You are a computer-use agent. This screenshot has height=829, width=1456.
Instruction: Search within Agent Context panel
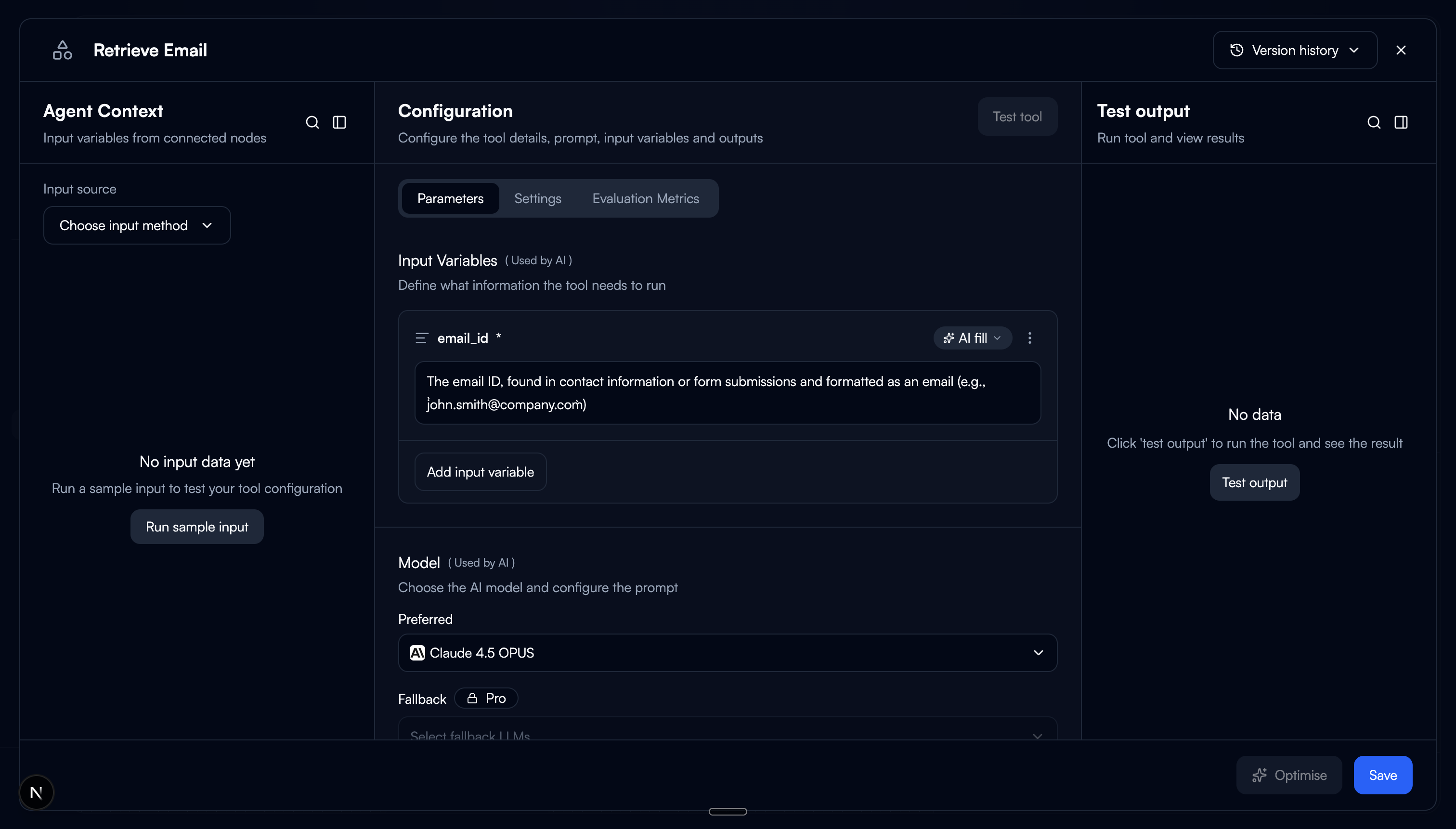click(x=312, y=122)
